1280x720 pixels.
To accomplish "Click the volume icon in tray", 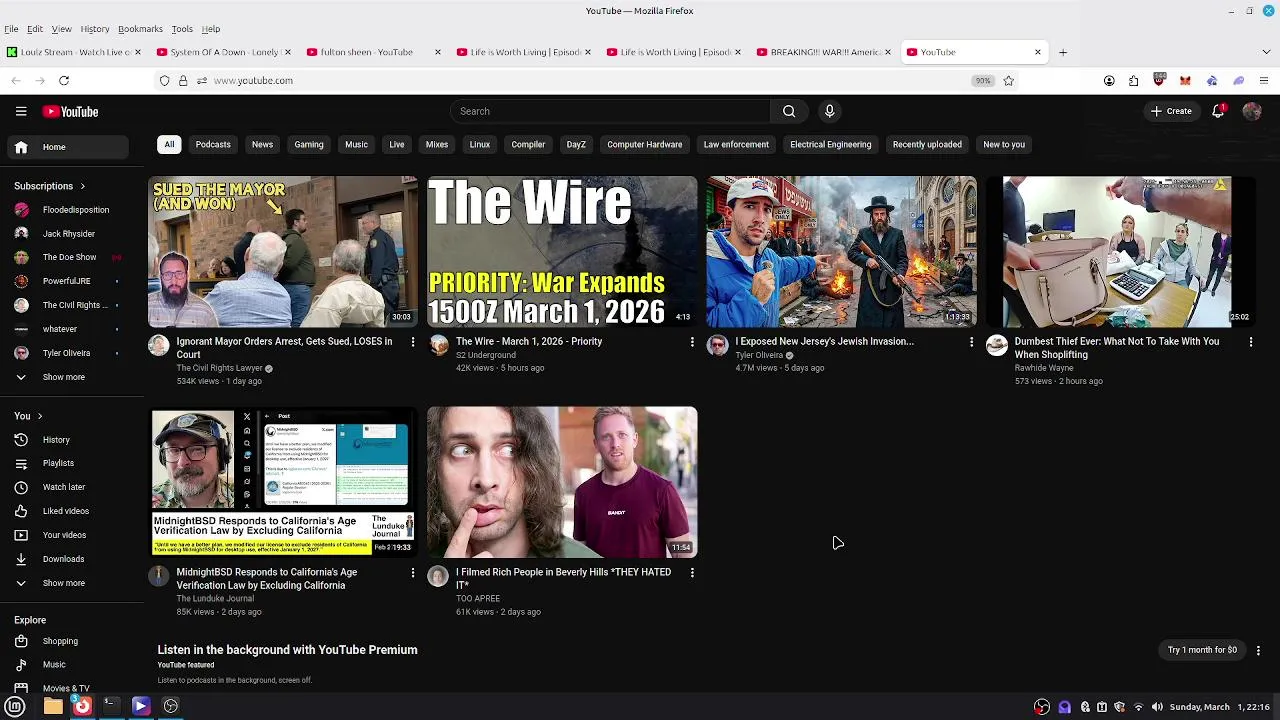I will 1157,707.
